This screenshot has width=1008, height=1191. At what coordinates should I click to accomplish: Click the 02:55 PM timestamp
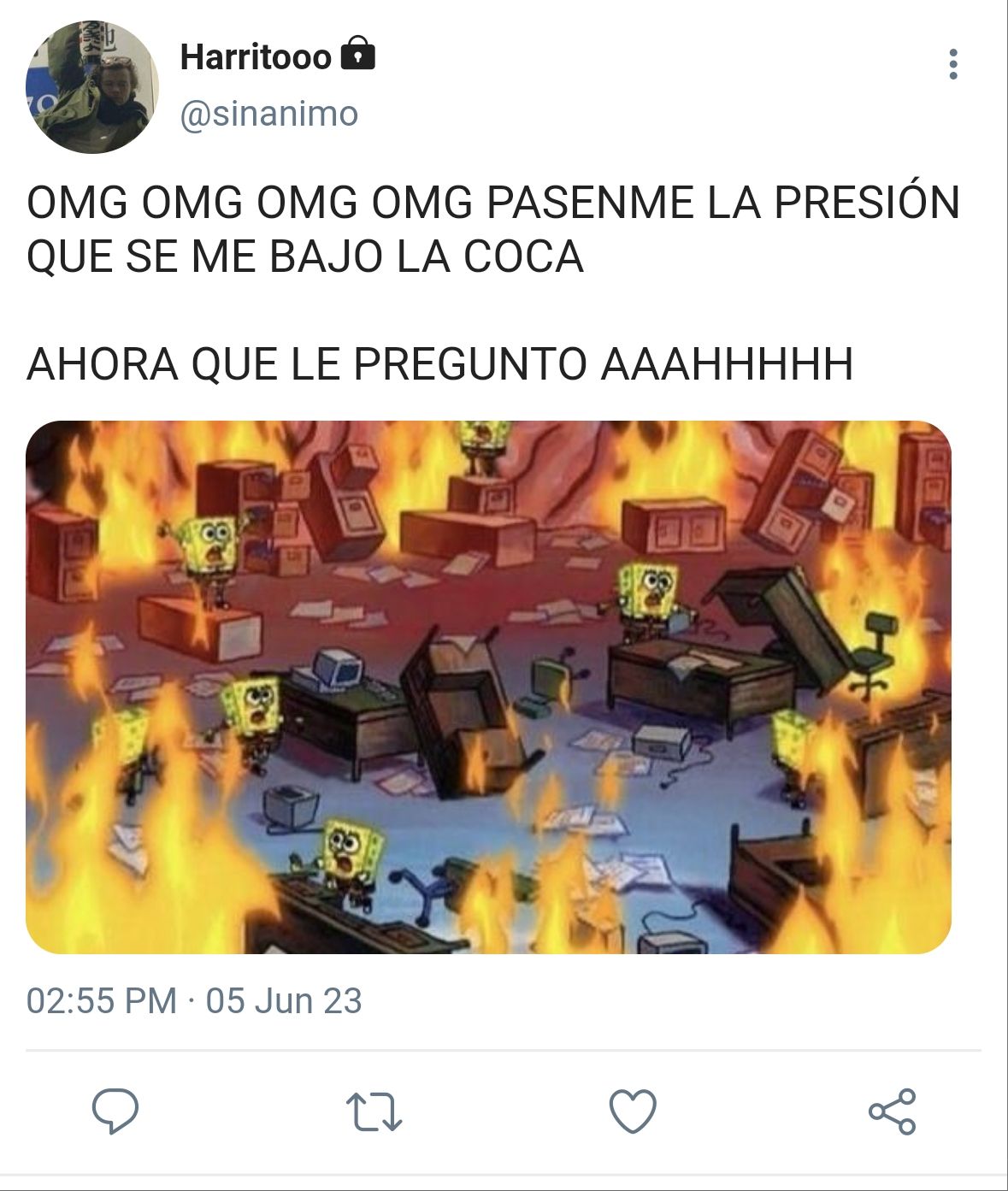click(102, 1000)
